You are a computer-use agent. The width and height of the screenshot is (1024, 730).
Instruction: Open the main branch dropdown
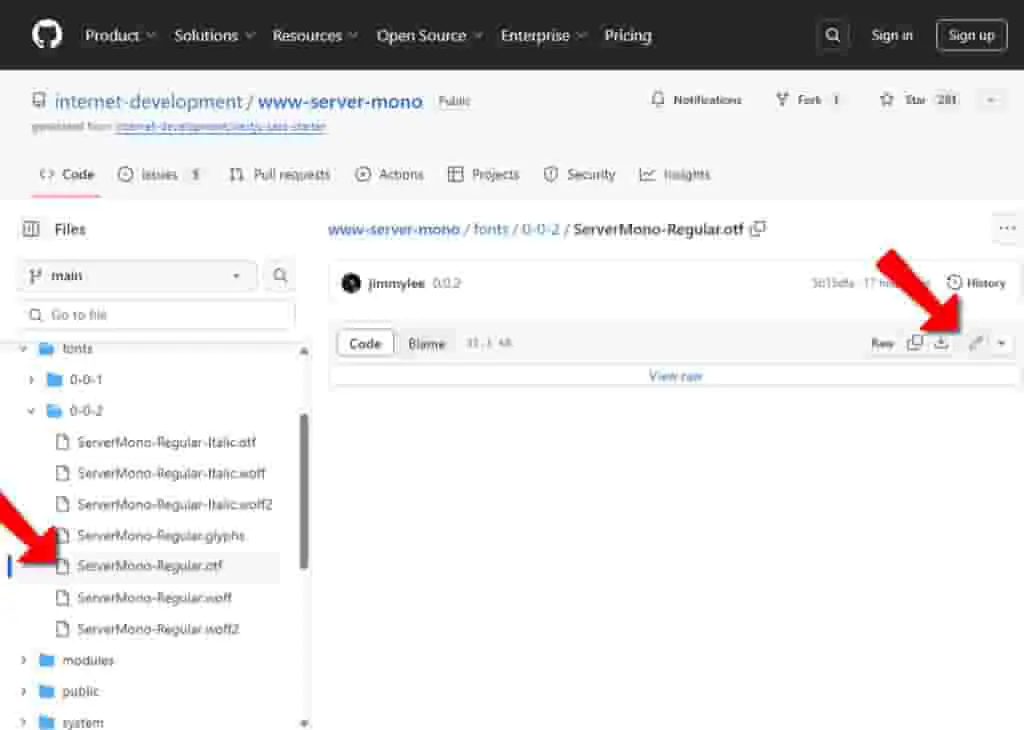[x=136, y=276]
